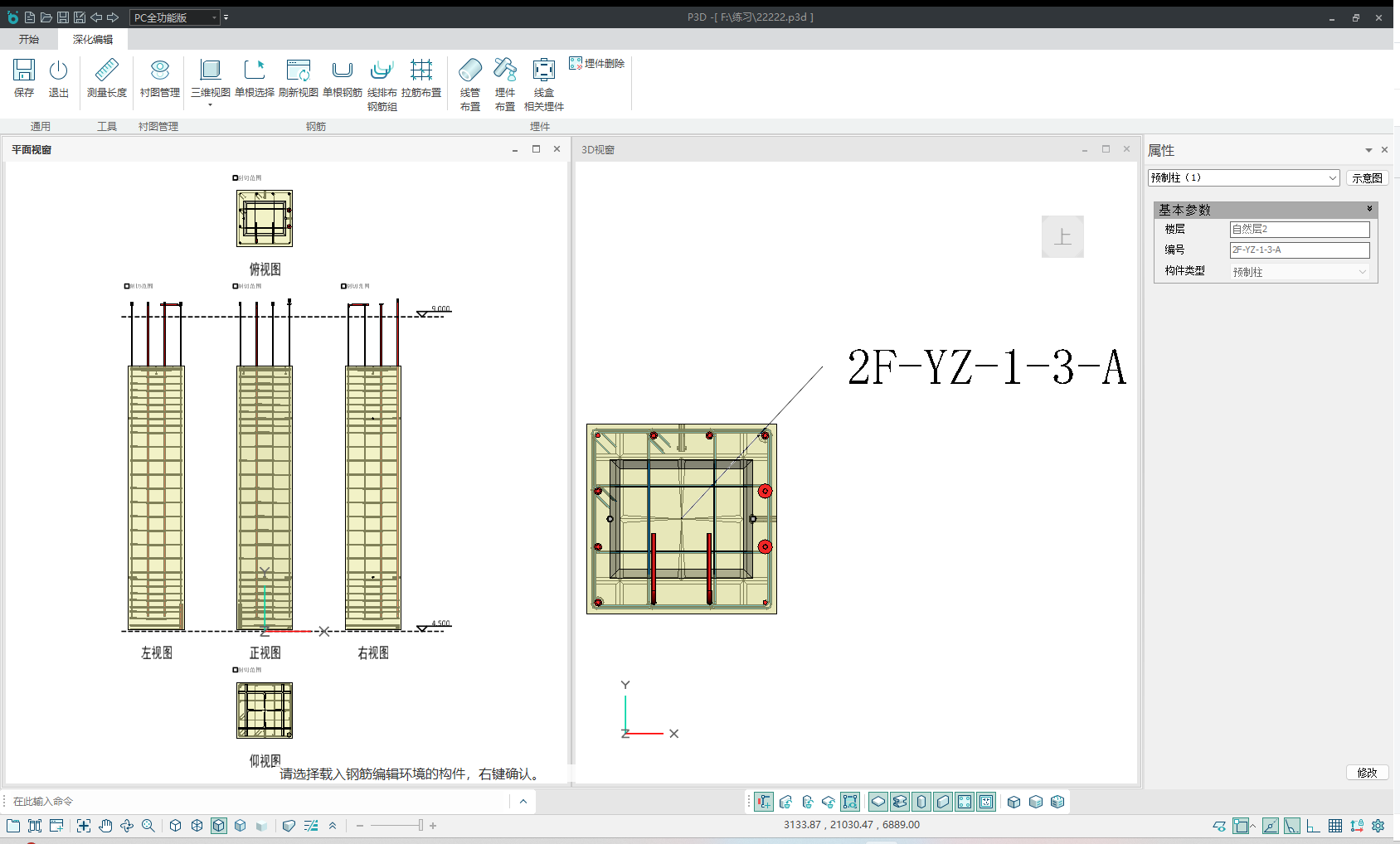Switch to the 开始 ribbon tab
Screen dimensions: 1400x844
click(x=29, y=40)
